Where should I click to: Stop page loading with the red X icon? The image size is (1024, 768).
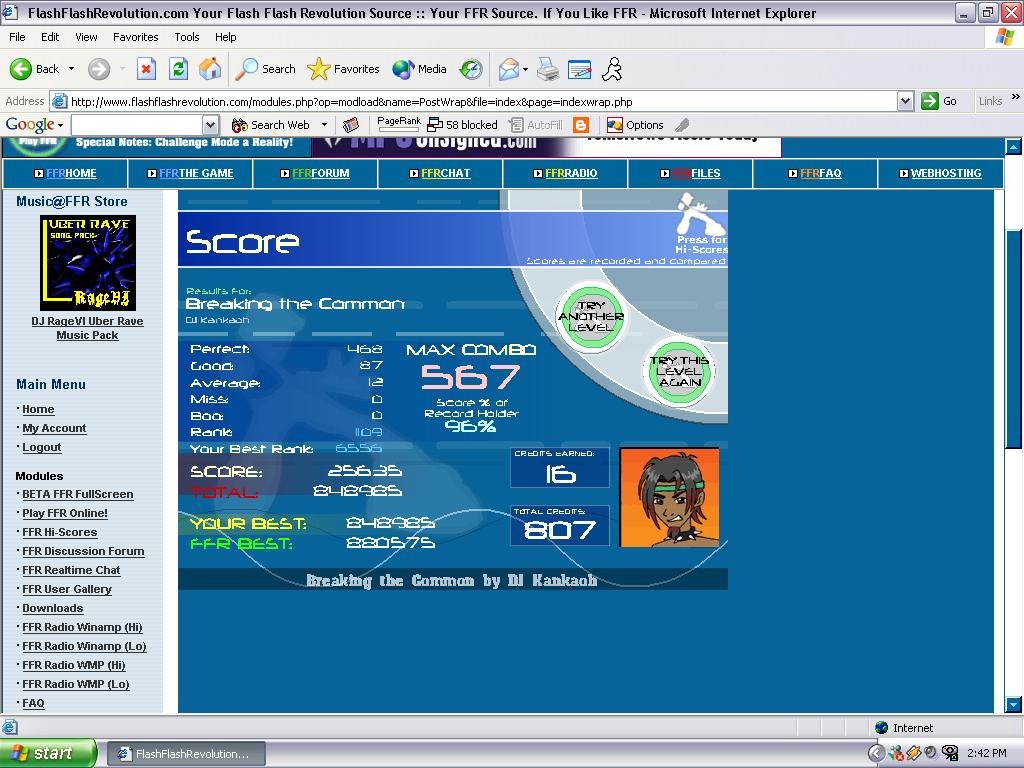[x=146, y=69]
